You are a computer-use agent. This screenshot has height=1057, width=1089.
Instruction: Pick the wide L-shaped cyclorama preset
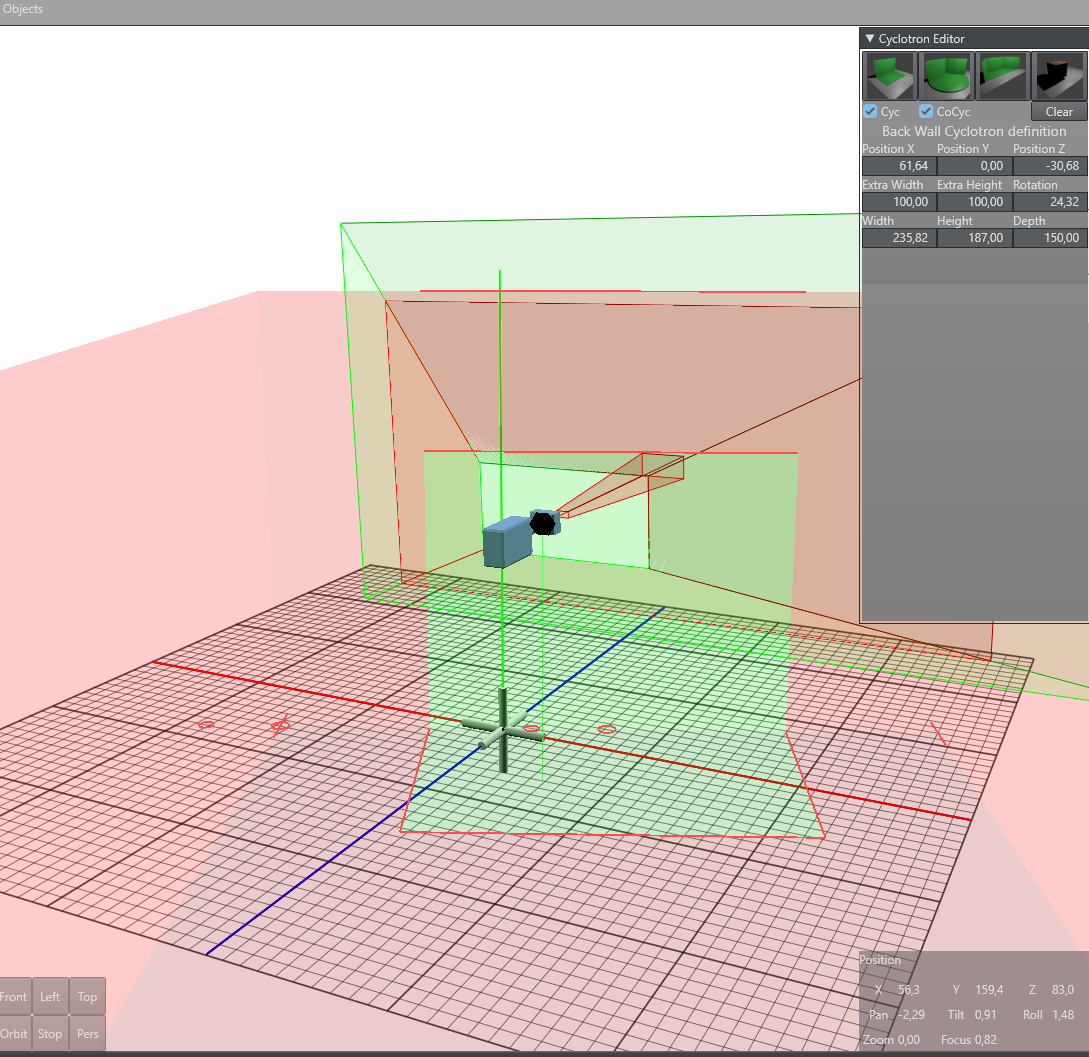pyautogui.click(x=1002, y=76)
